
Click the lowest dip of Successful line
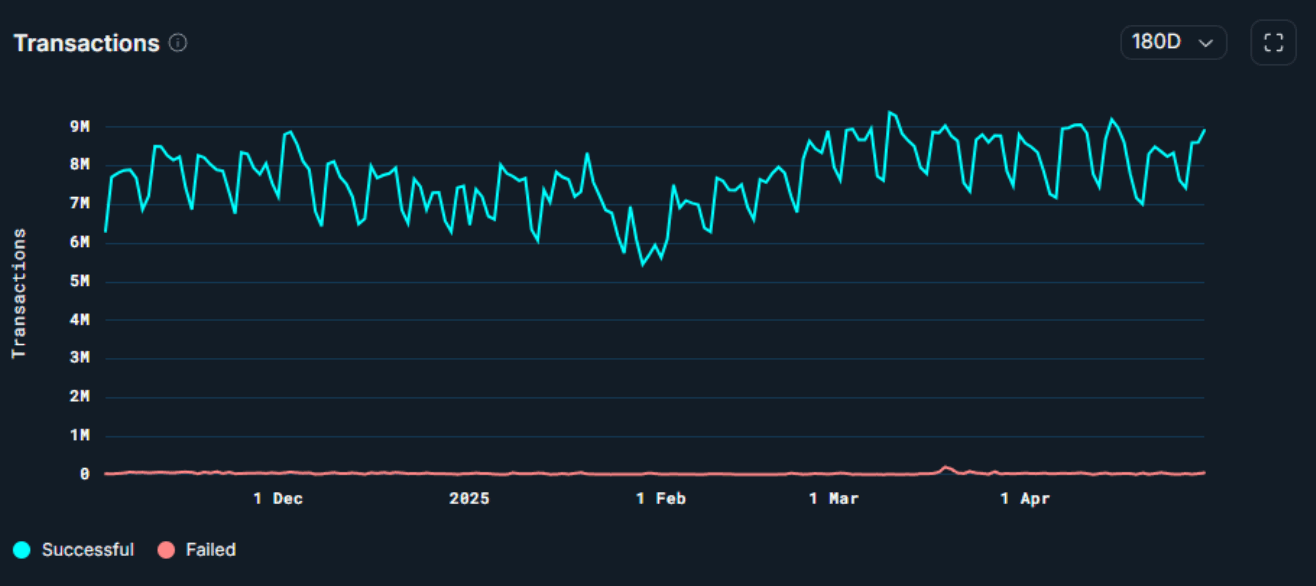coord(643,264)
